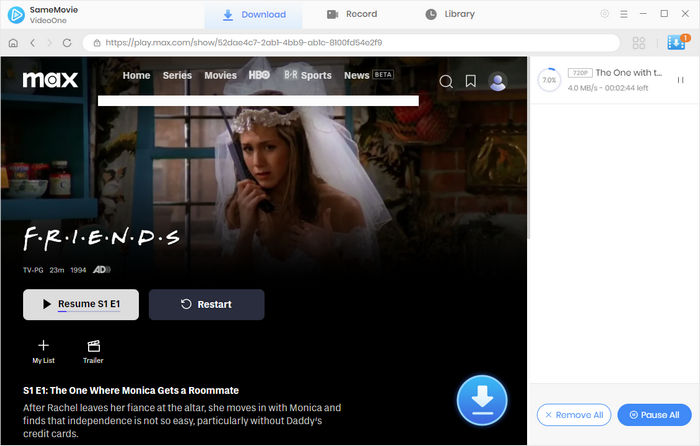The width and height of the screenshot is (700, 446).
Task: Click the URL address field
Action: (351, 43)
